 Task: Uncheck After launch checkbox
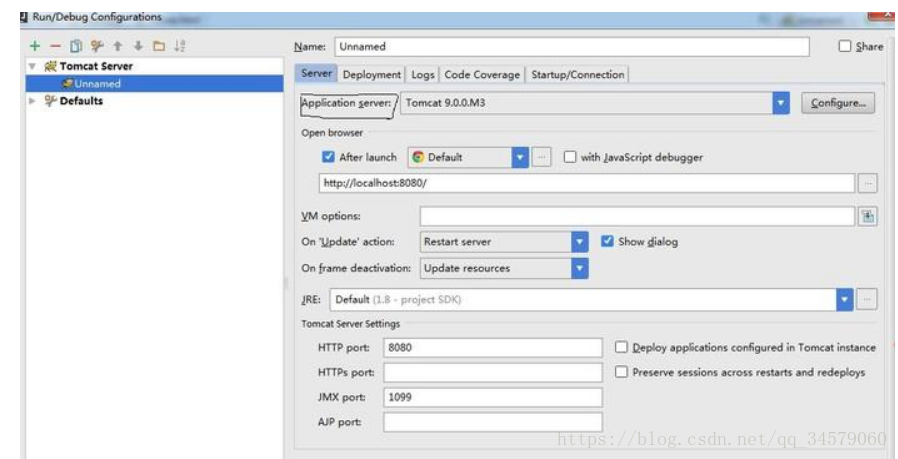point(328,156)
